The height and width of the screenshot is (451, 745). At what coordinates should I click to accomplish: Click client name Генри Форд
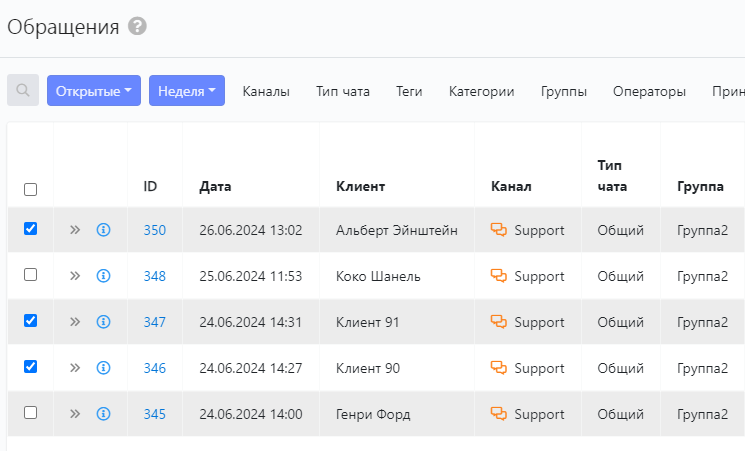[373, 414]
